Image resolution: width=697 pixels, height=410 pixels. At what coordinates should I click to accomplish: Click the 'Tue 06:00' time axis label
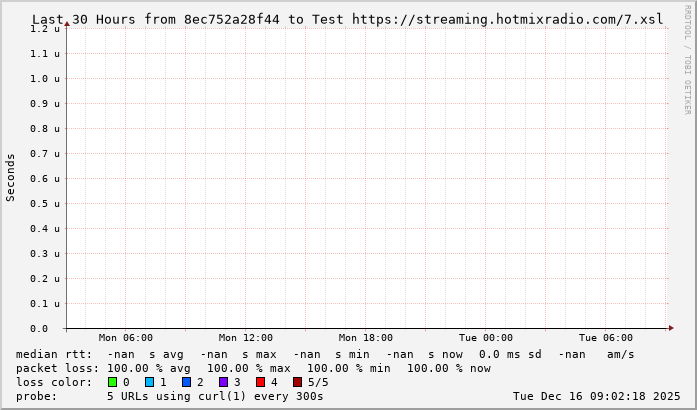[x=606, y=338]
